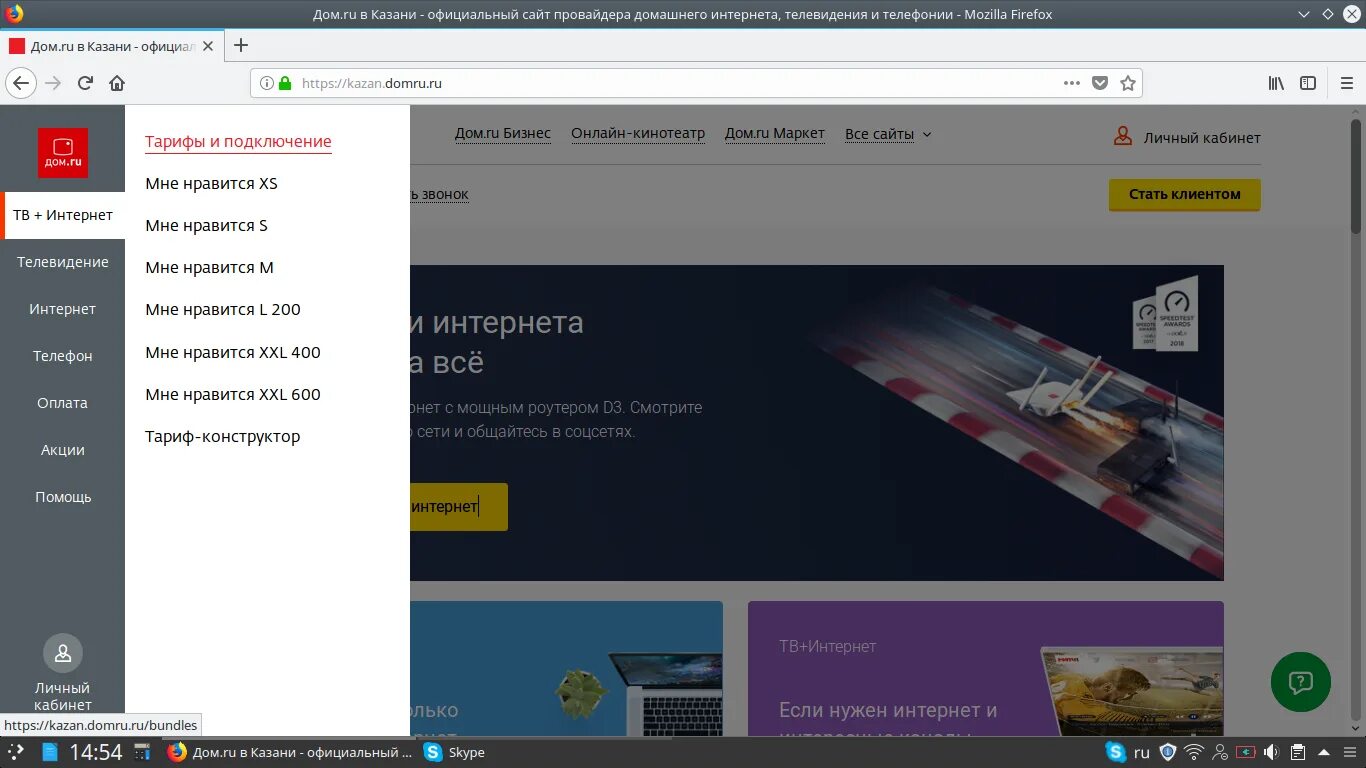Click the browser forward arrow
The height and width of the screenshot is (768, 1366).
(53, 83)
